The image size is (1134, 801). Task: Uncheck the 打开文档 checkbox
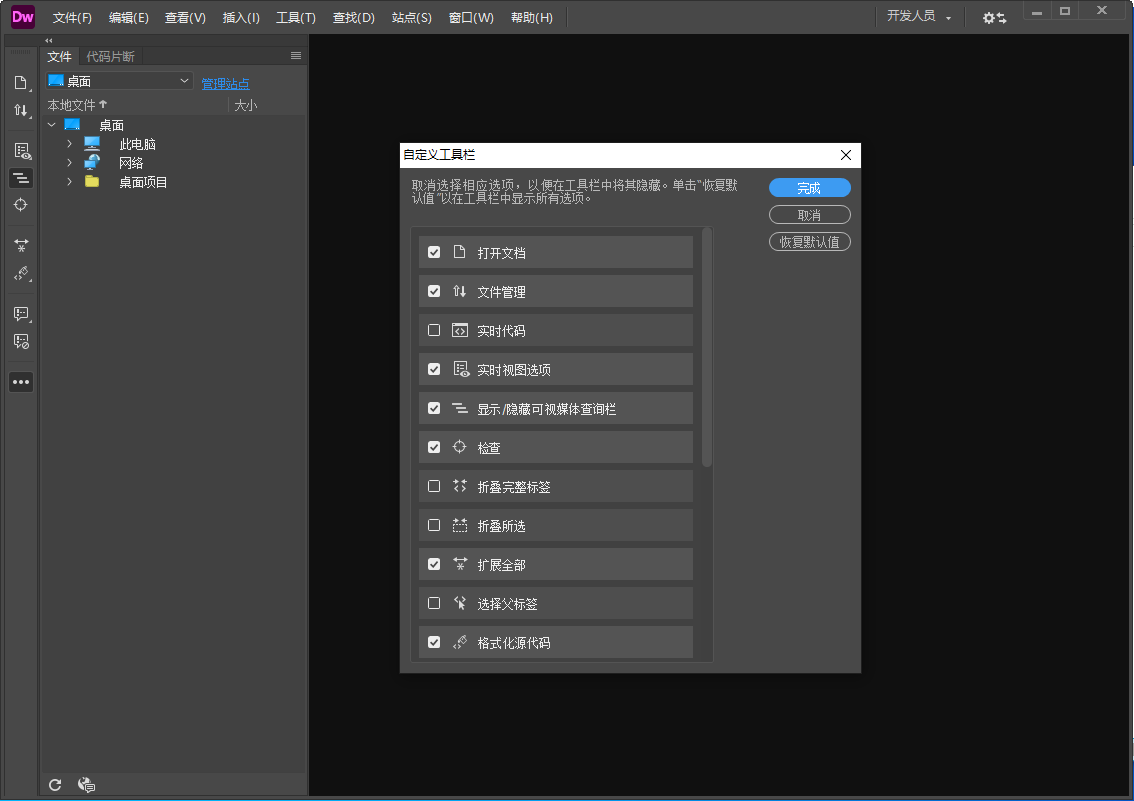[x=434, y=252]
